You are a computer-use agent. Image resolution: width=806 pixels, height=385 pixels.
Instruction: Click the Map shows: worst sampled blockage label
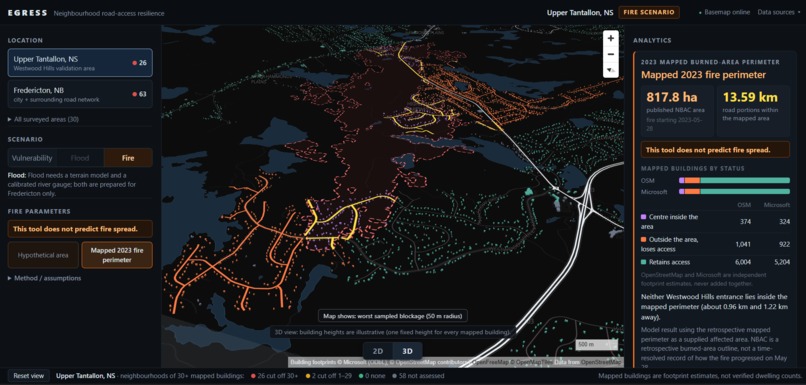pos(392,316)
